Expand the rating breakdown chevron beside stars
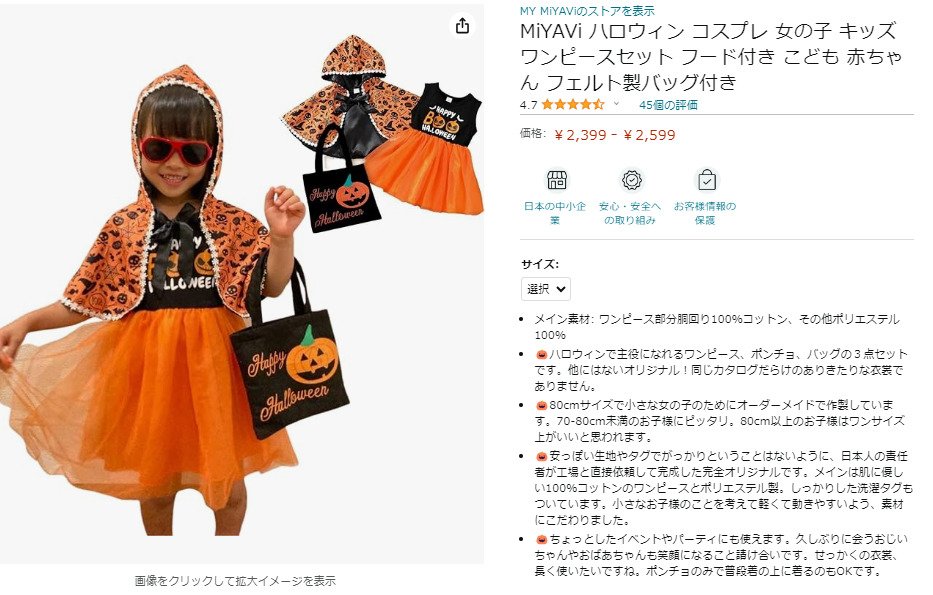Screen dimensions: 933x595 pos(616,104)
